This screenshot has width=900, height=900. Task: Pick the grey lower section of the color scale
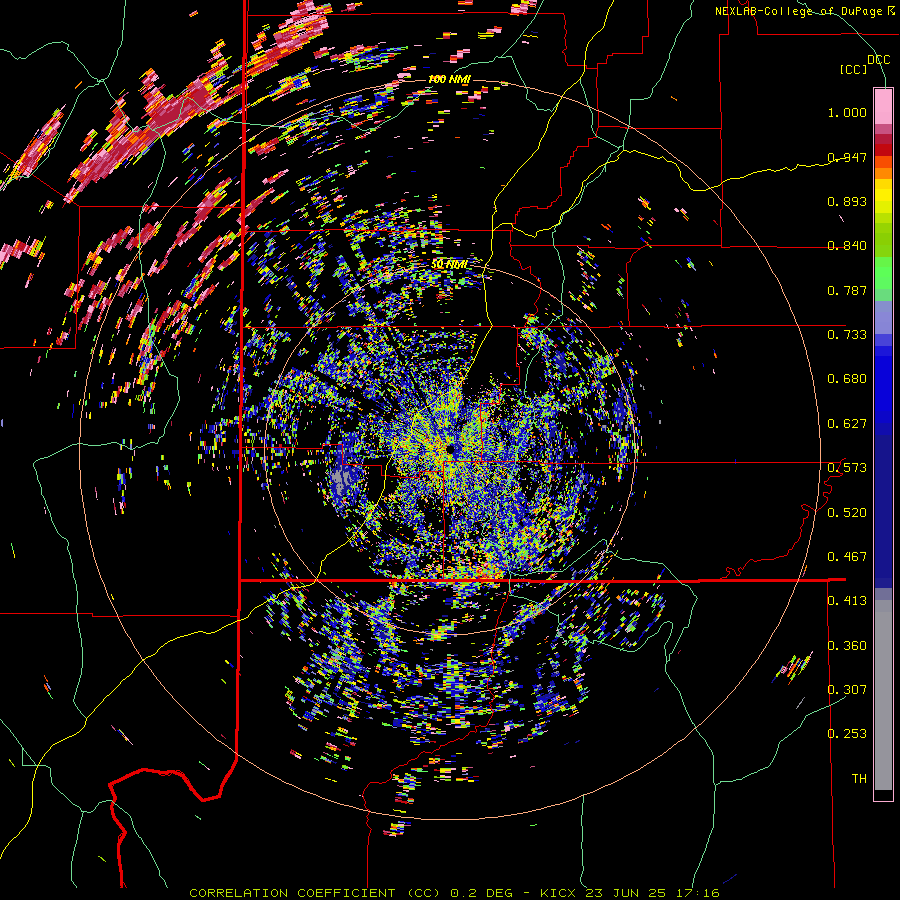coord(883,695)
